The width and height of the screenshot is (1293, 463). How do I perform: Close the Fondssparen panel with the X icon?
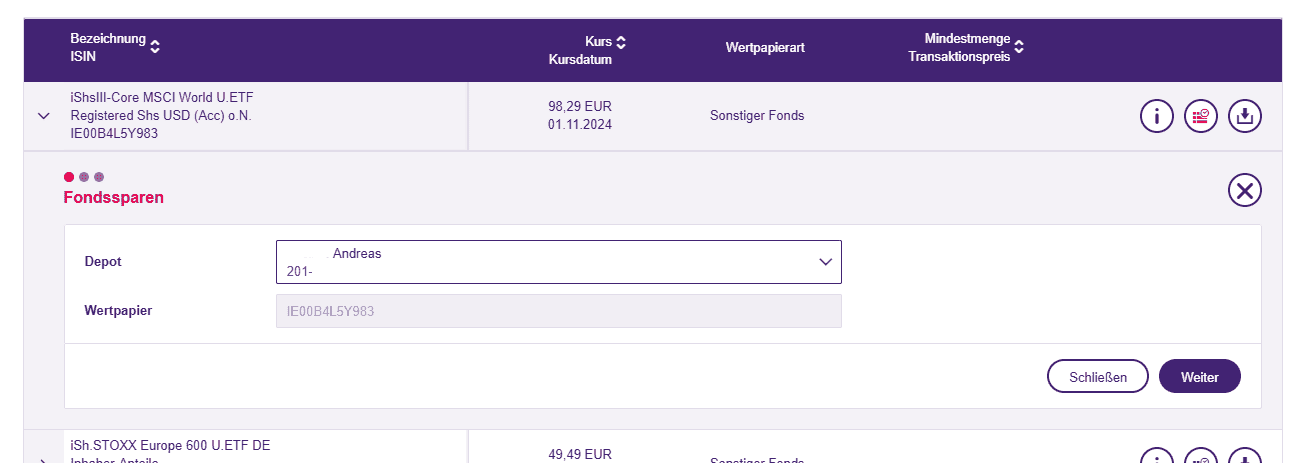1244,190
